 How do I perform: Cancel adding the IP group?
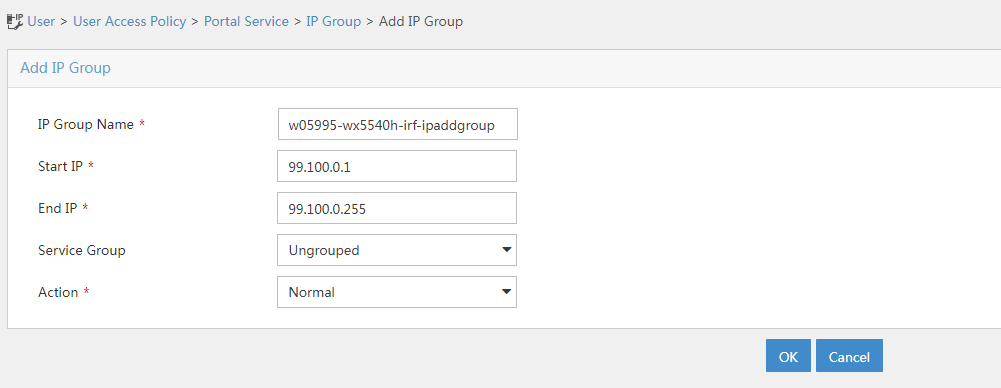(849, 356)
